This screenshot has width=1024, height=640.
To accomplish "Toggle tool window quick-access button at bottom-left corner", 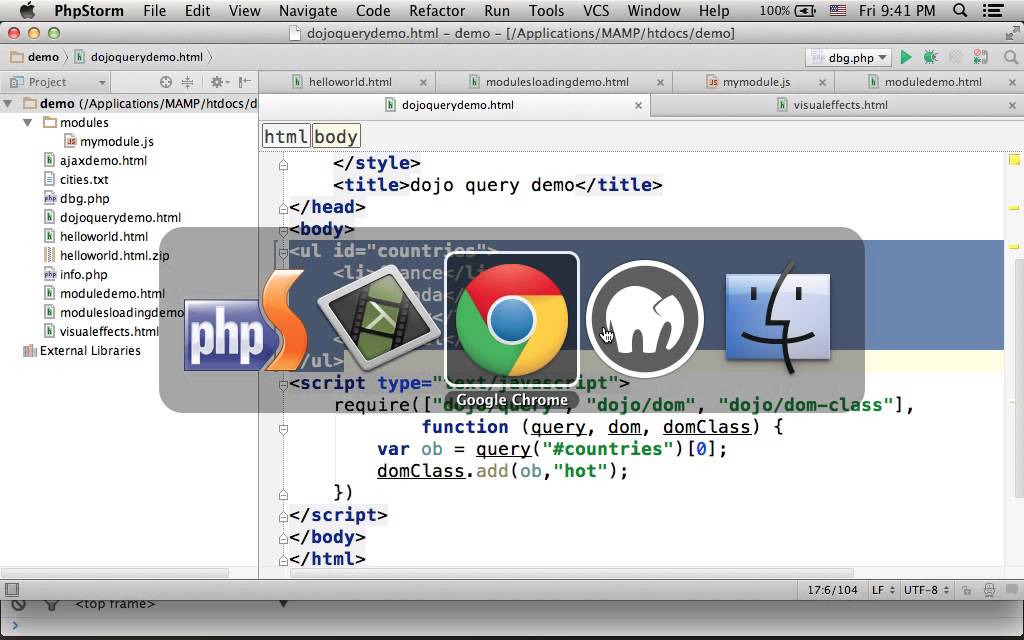I will coord(12,590).
